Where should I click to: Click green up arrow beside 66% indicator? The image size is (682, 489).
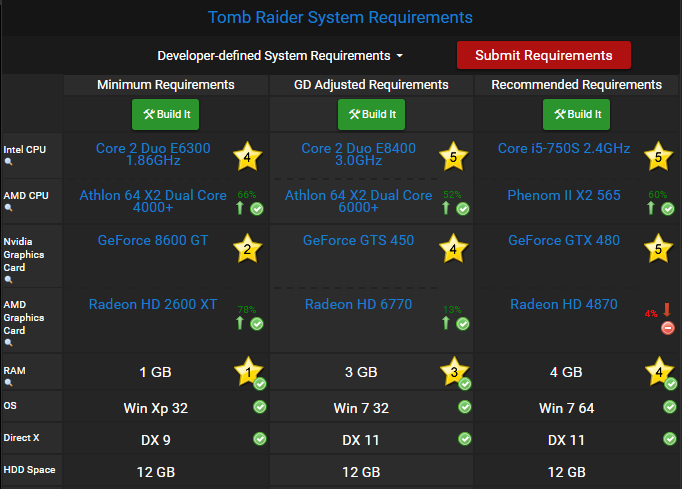pos(240,208)
